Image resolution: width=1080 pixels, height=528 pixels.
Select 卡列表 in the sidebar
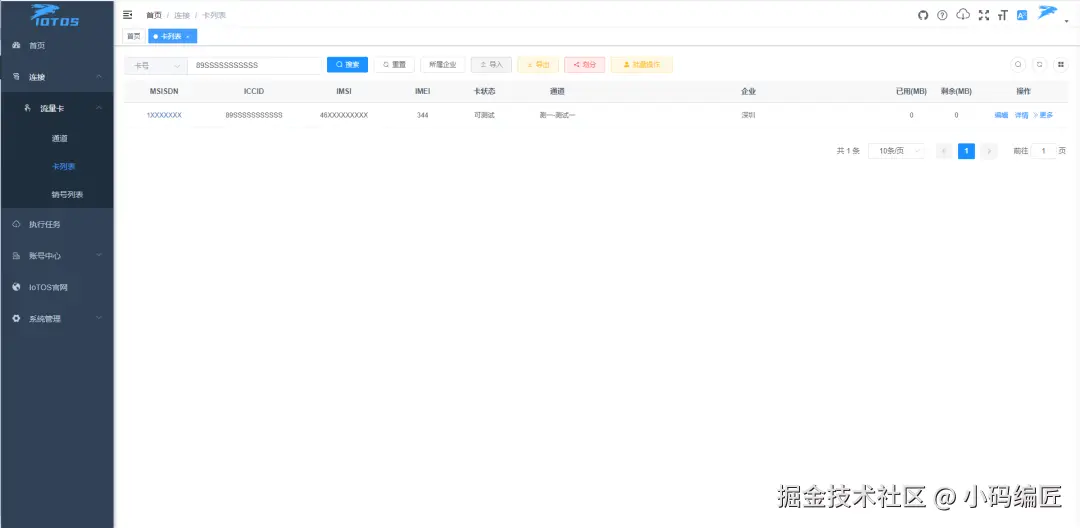(63, 167)
